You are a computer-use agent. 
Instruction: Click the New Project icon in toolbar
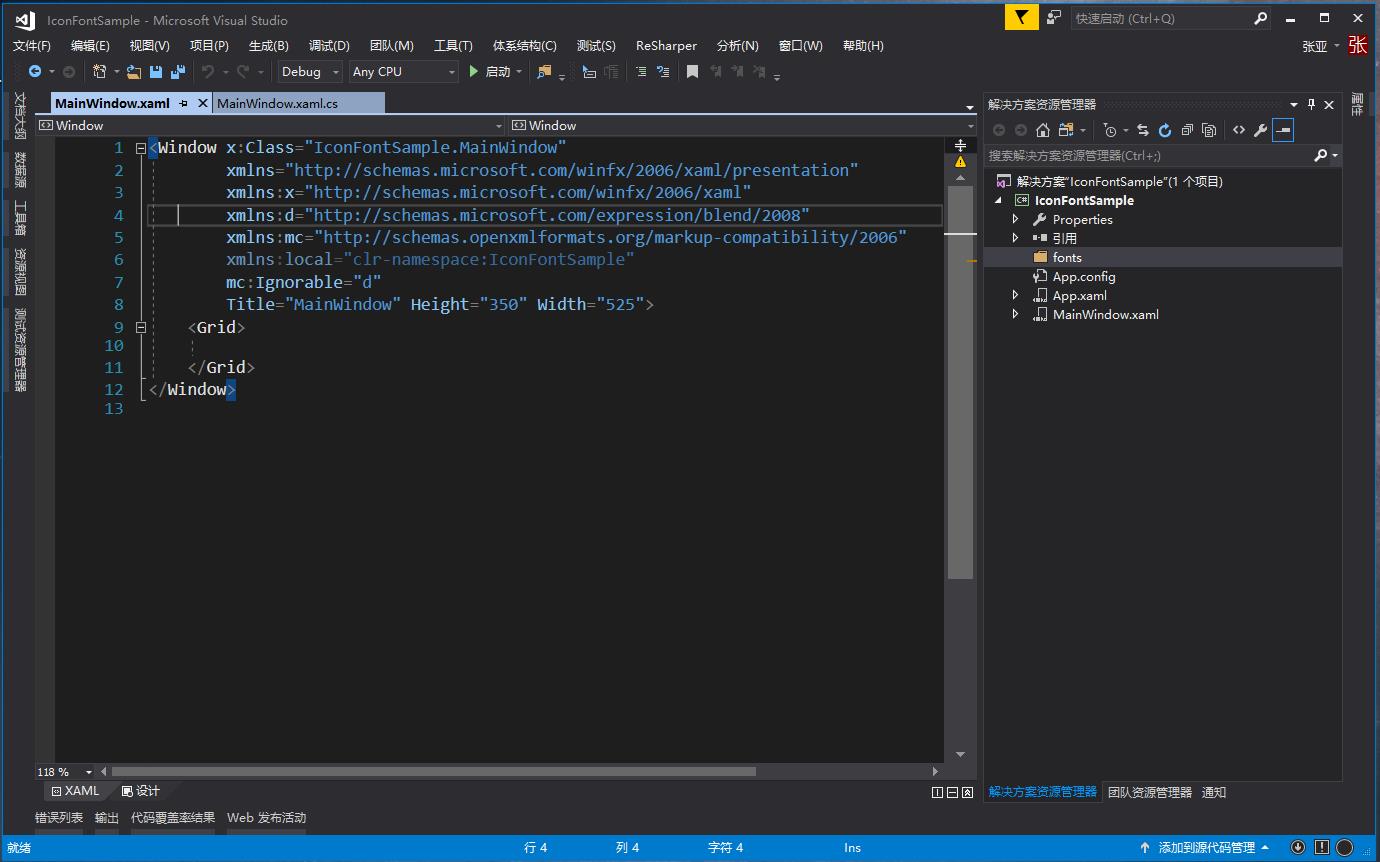(99, 71)
